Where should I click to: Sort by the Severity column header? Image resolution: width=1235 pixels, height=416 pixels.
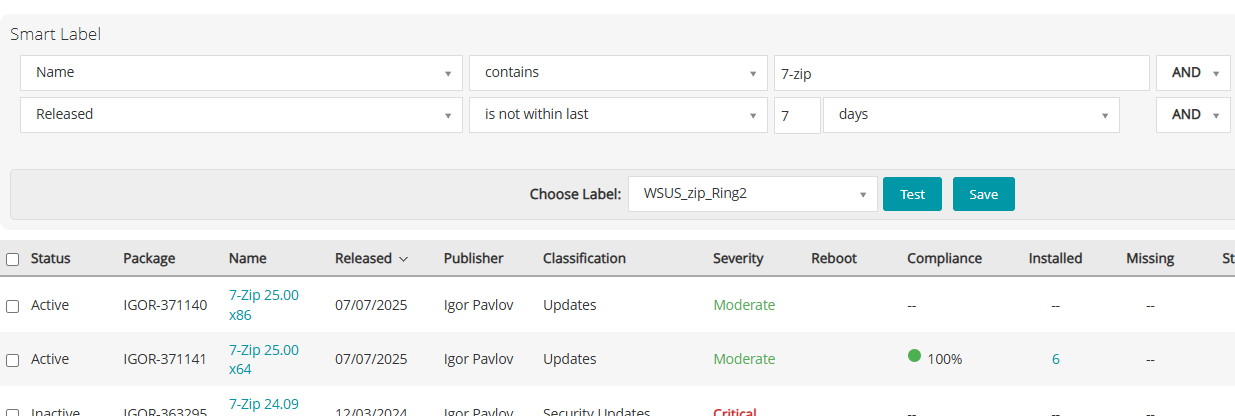737,259
